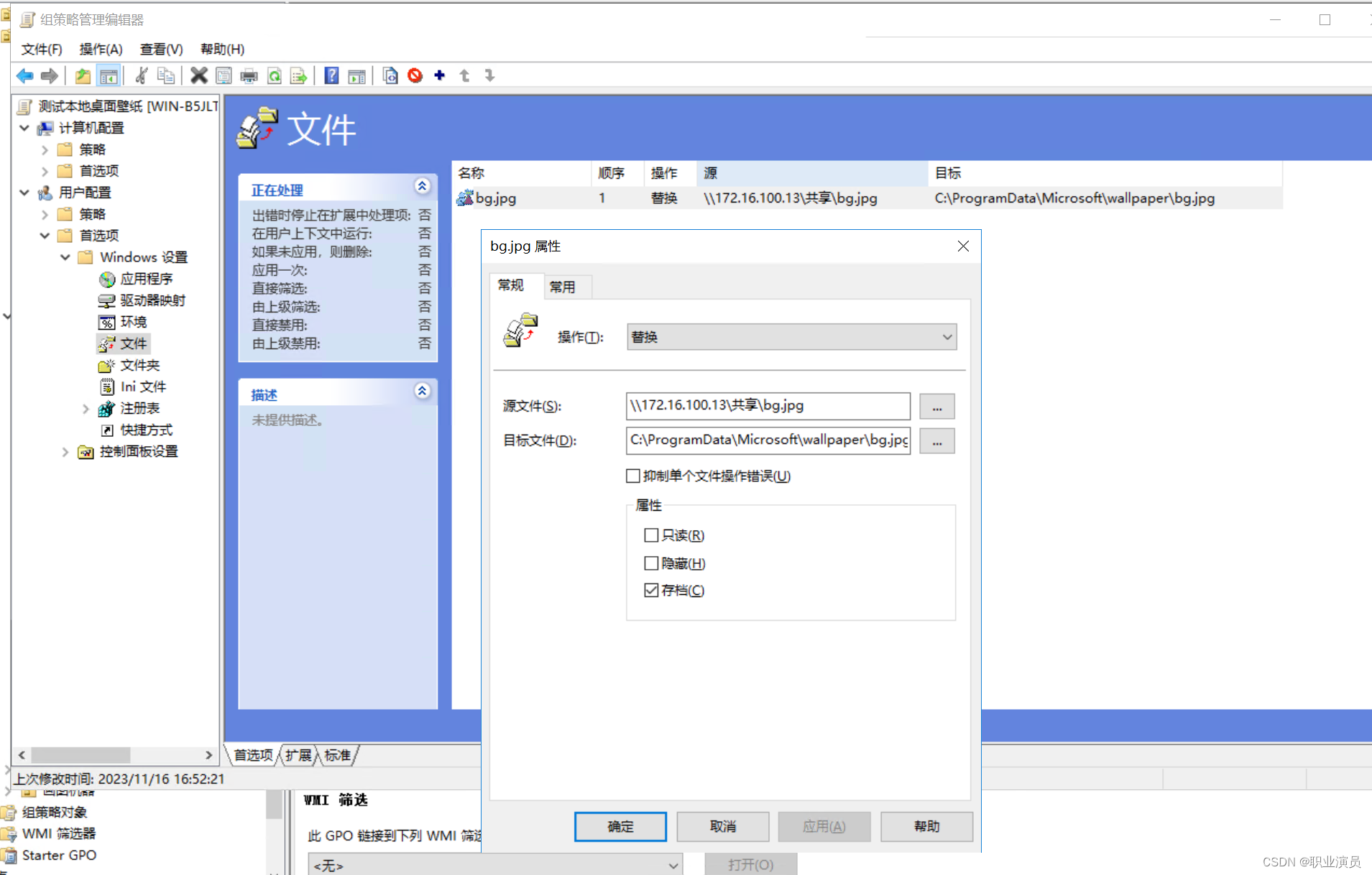
Task: Click the Help question mark toolbar icon
Action: click(331, 75)
